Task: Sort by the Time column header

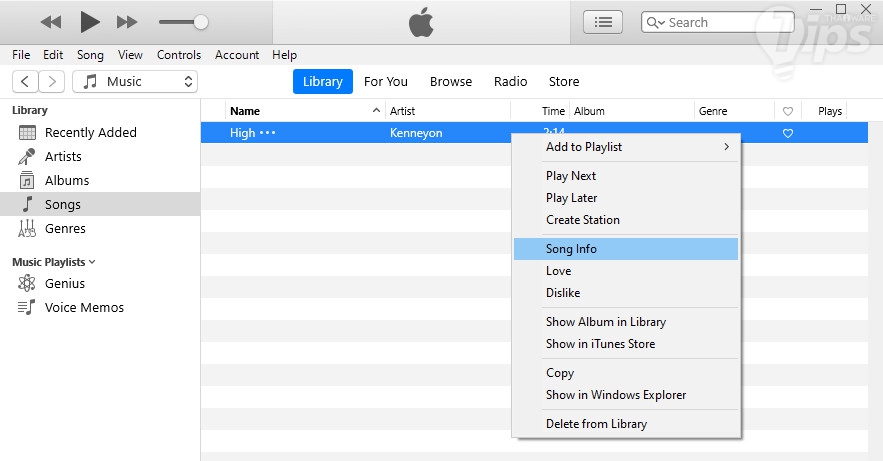Action: (x=553, y=111)
